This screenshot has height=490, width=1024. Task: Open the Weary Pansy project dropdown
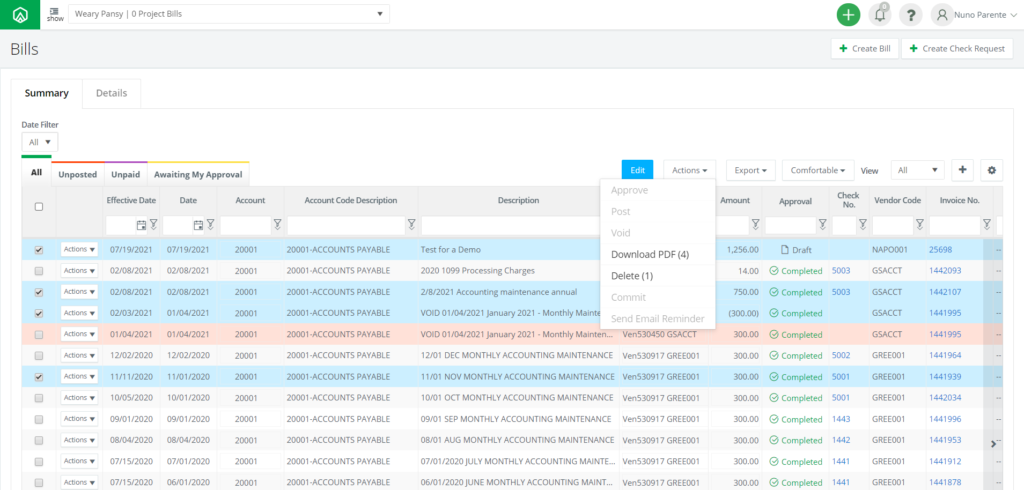click(229, 14)
